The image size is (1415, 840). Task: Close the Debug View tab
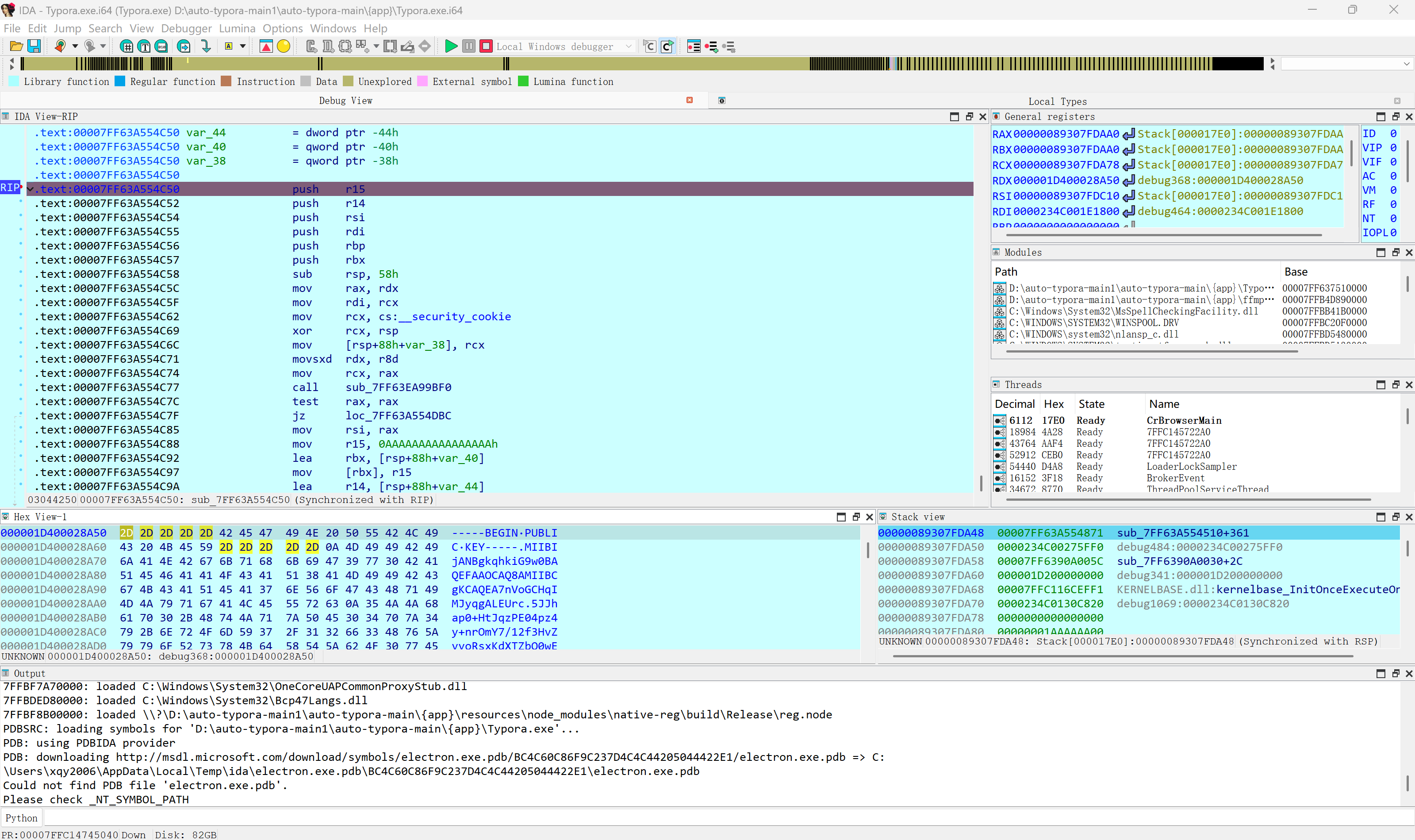(690, 100)
